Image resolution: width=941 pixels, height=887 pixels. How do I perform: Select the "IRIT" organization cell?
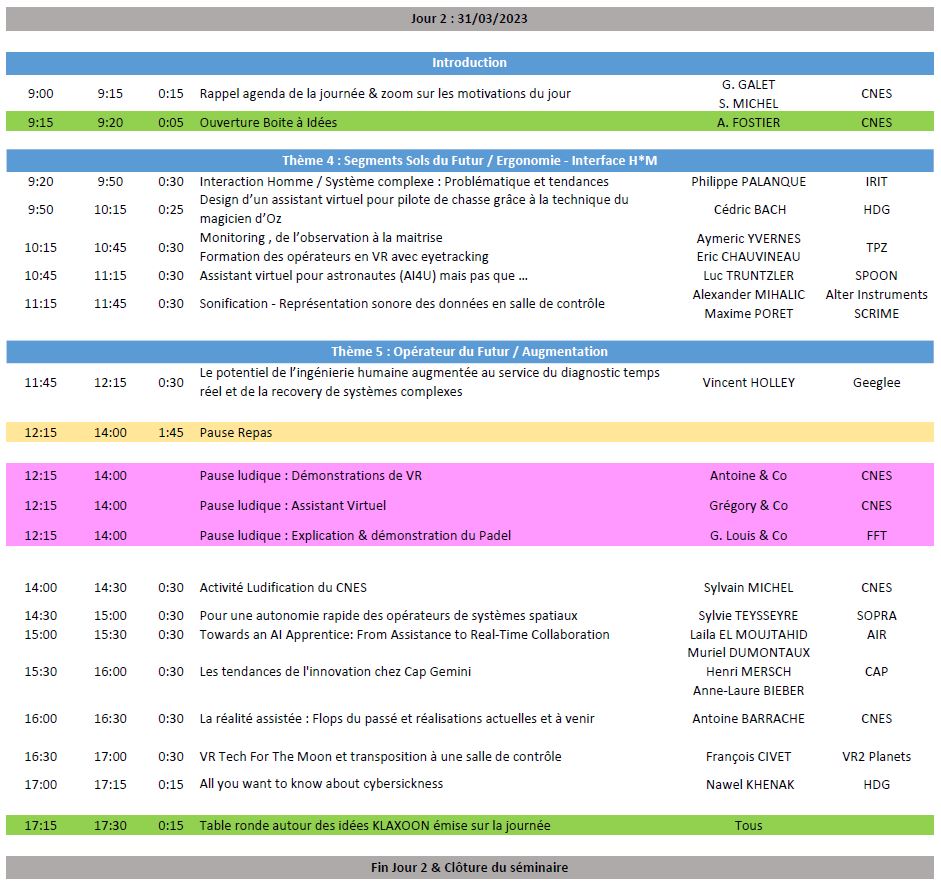(x=876, y=182)
